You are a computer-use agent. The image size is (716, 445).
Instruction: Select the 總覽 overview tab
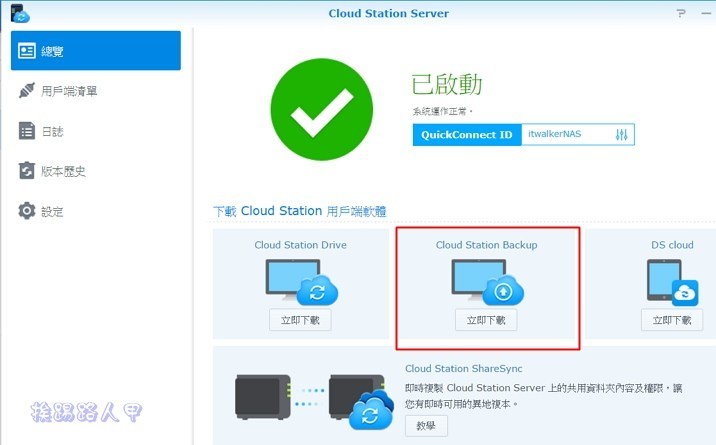[x=96, y=50]
